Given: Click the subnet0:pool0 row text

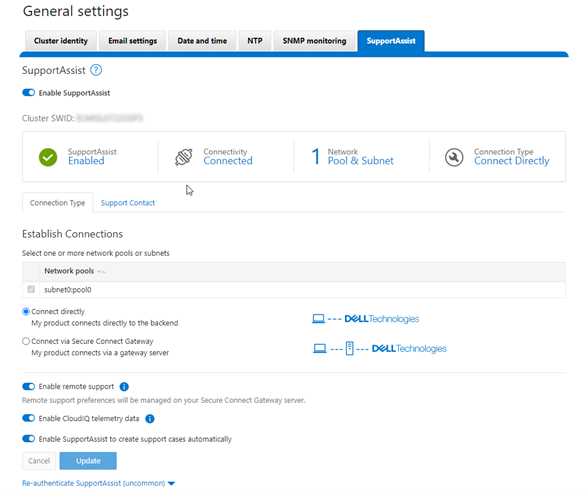Looking at the screenshot, I should (x=68, y=290).
